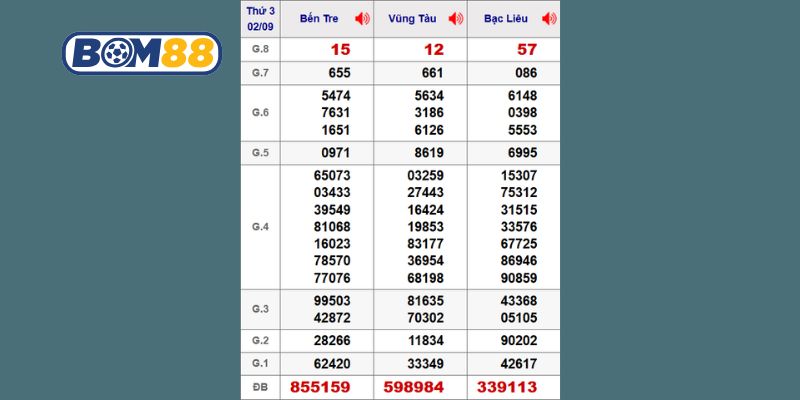Click the number 65073 in G.4

332,176
